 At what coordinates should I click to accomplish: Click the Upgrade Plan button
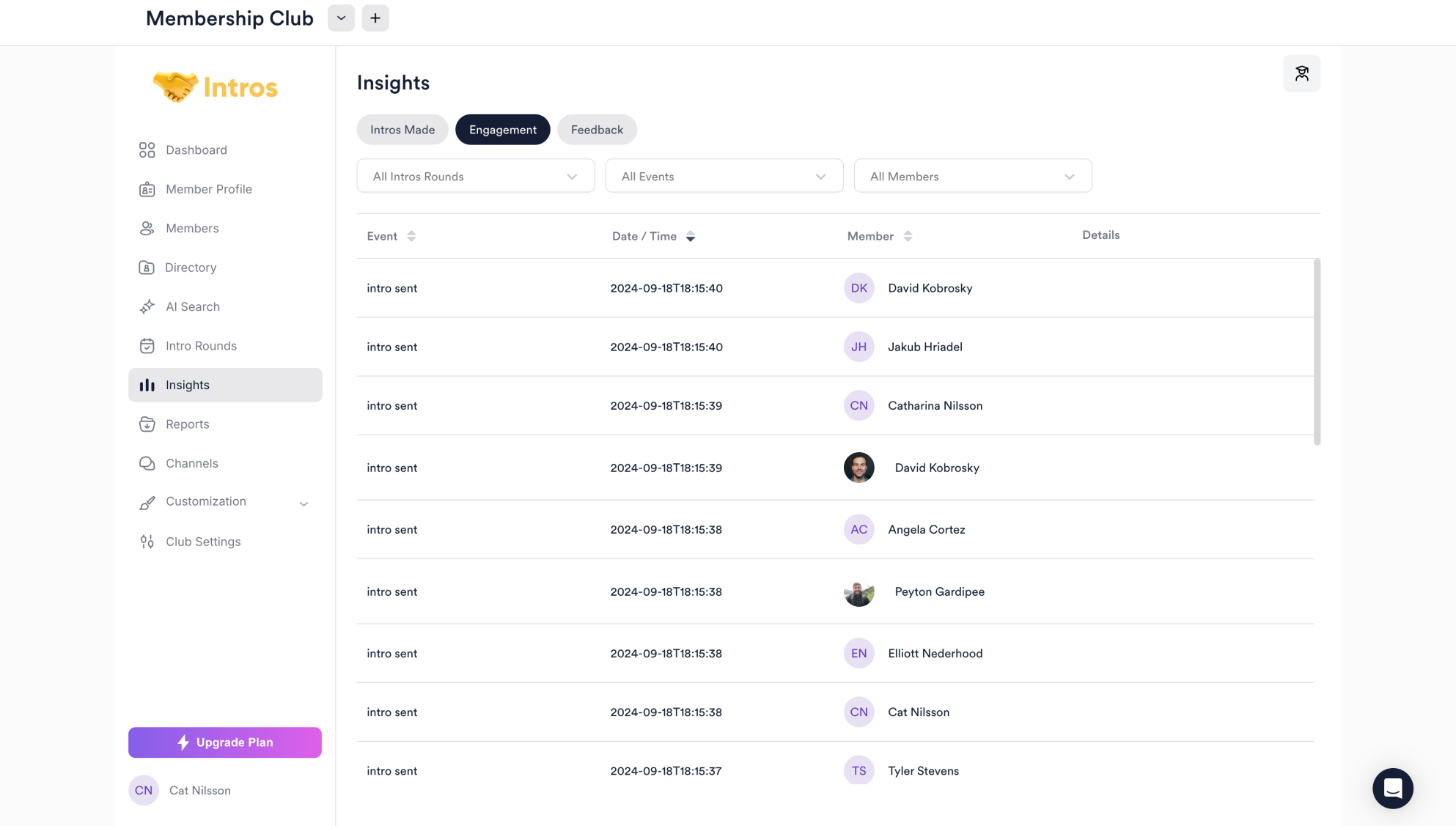click(224, 742)
